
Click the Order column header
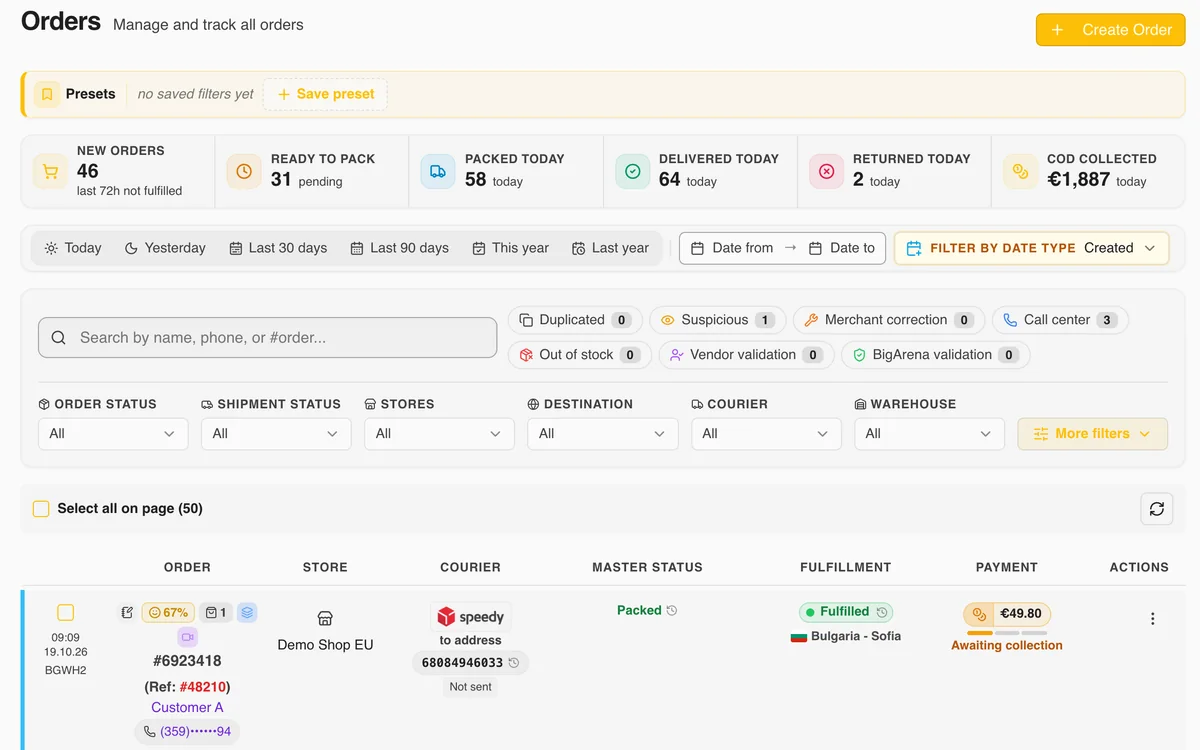[x=187, y=567]
